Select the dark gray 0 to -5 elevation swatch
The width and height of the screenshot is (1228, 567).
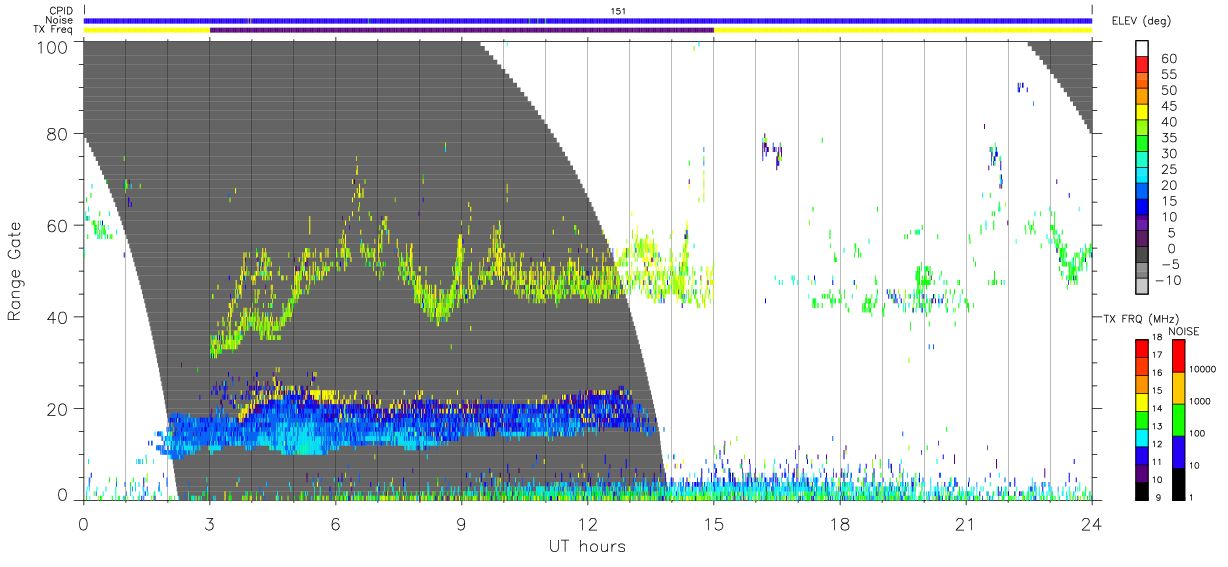pos(1142,256)
